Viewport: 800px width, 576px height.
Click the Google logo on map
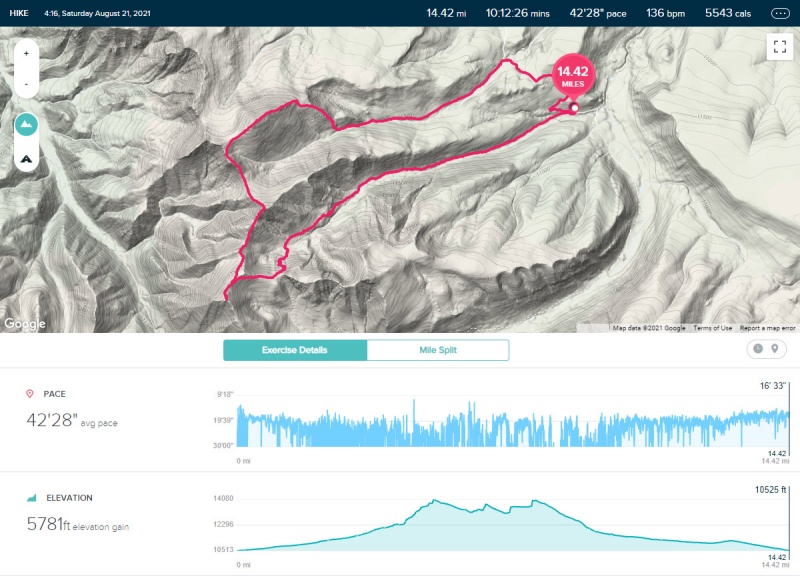[x=24, y=323]
